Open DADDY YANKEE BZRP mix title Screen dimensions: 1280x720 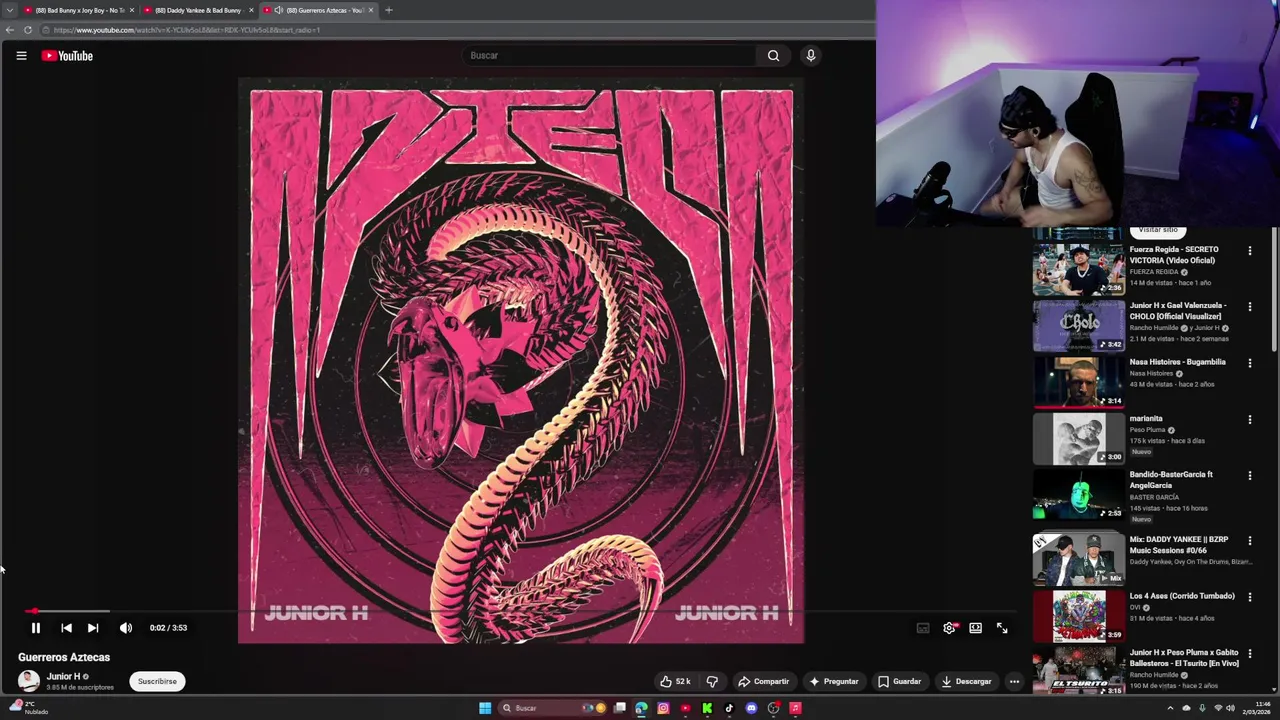(x=1179, y=545)
